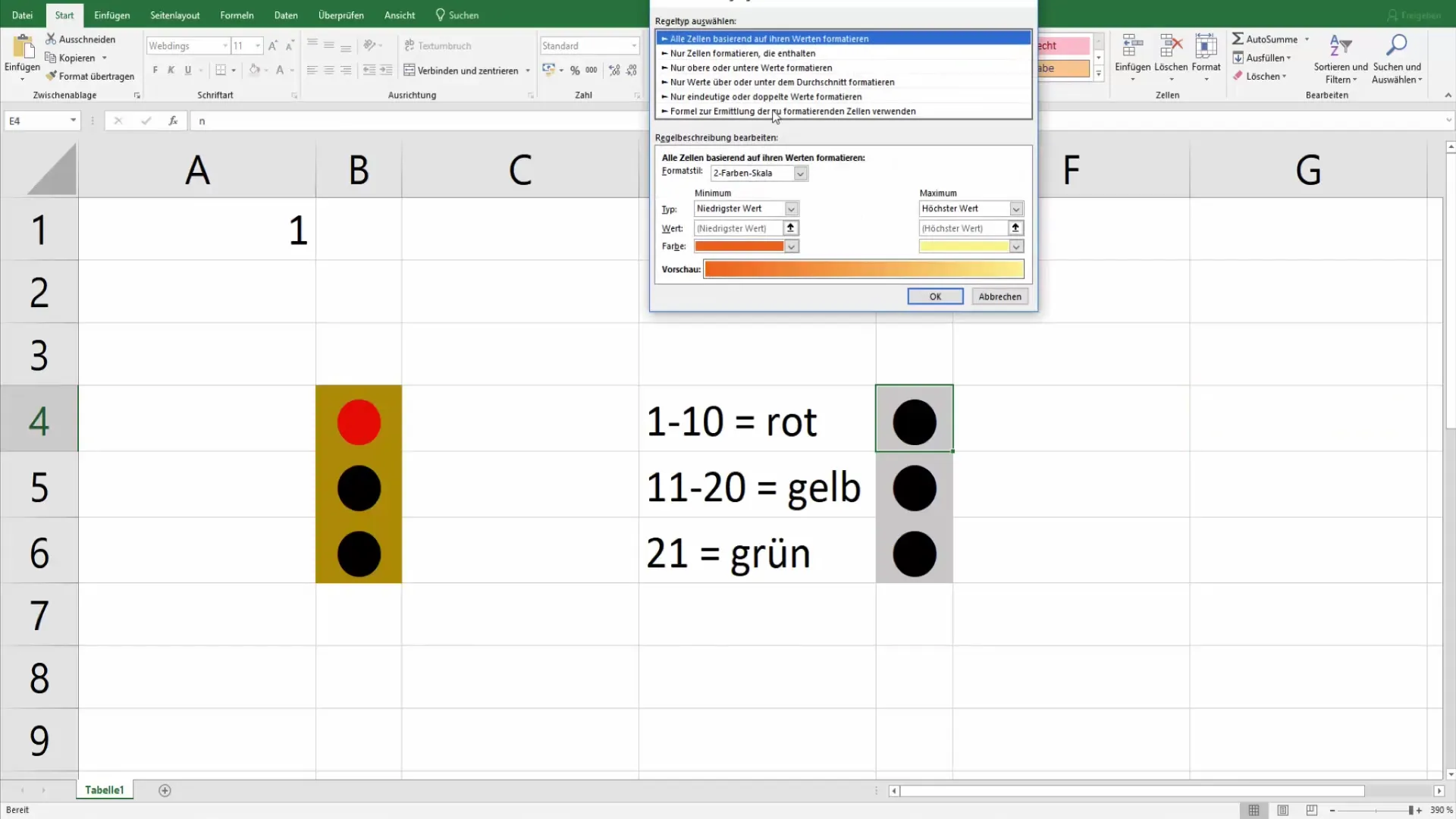
Task: Click Suchen und Auswählen magnifier icon
Action: point(1397,45)
